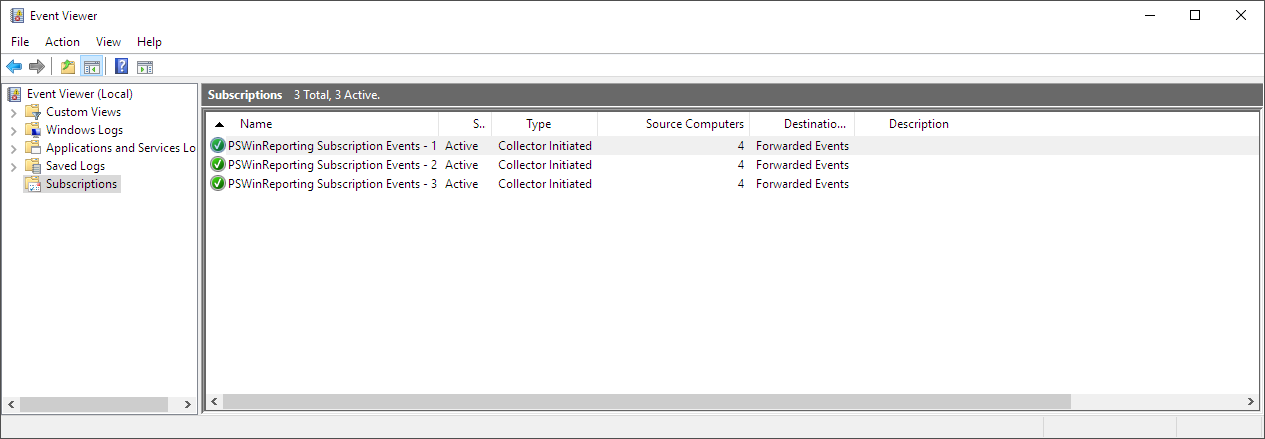Expand the Windows Logs tree node
Image resolution: width=1265 pixels, height=439 pixels.
13,130
